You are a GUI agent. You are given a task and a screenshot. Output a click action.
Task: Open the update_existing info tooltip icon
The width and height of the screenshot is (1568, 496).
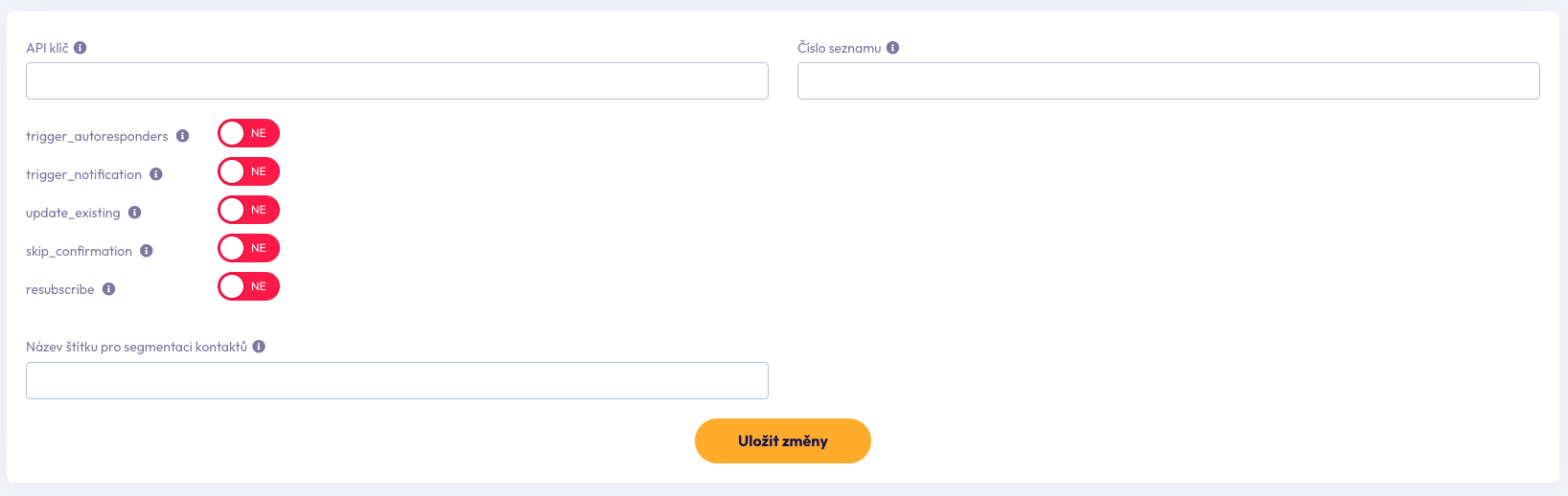(135, 213)
